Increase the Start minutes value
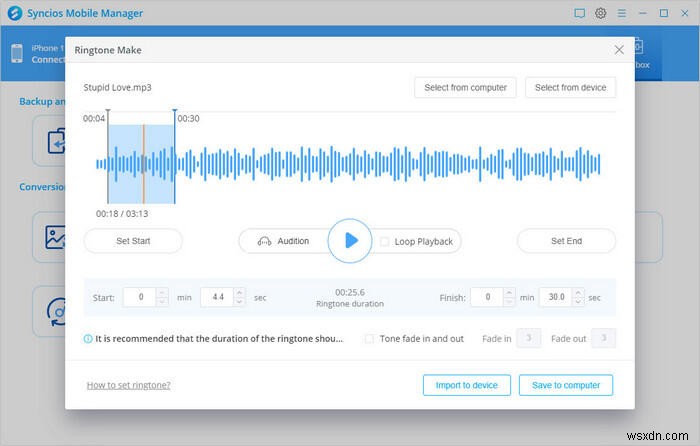The image size is (700, 446). pyautogui.click(x=162, y=293)
